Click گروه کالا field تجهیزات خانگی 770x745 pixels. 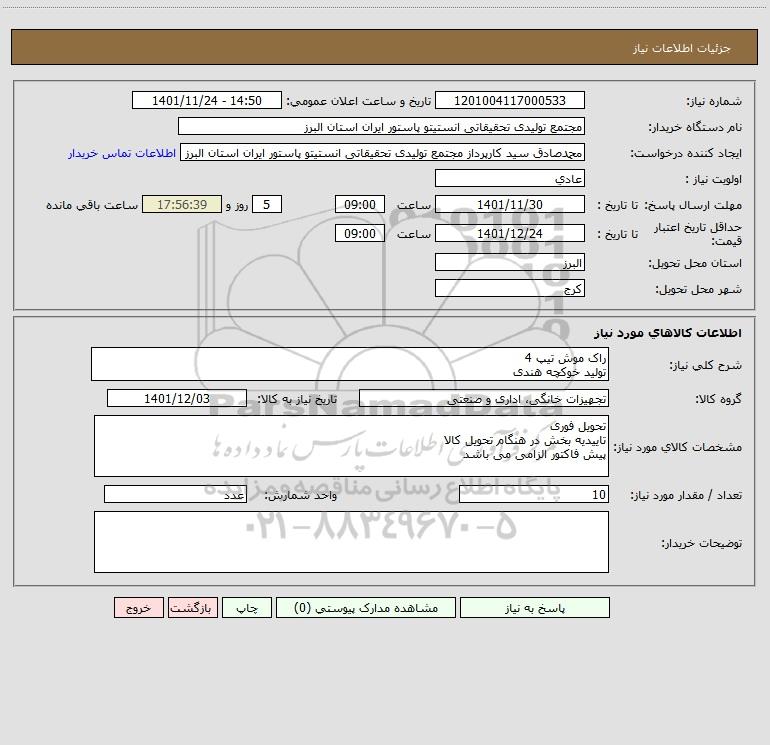[484, 398]
